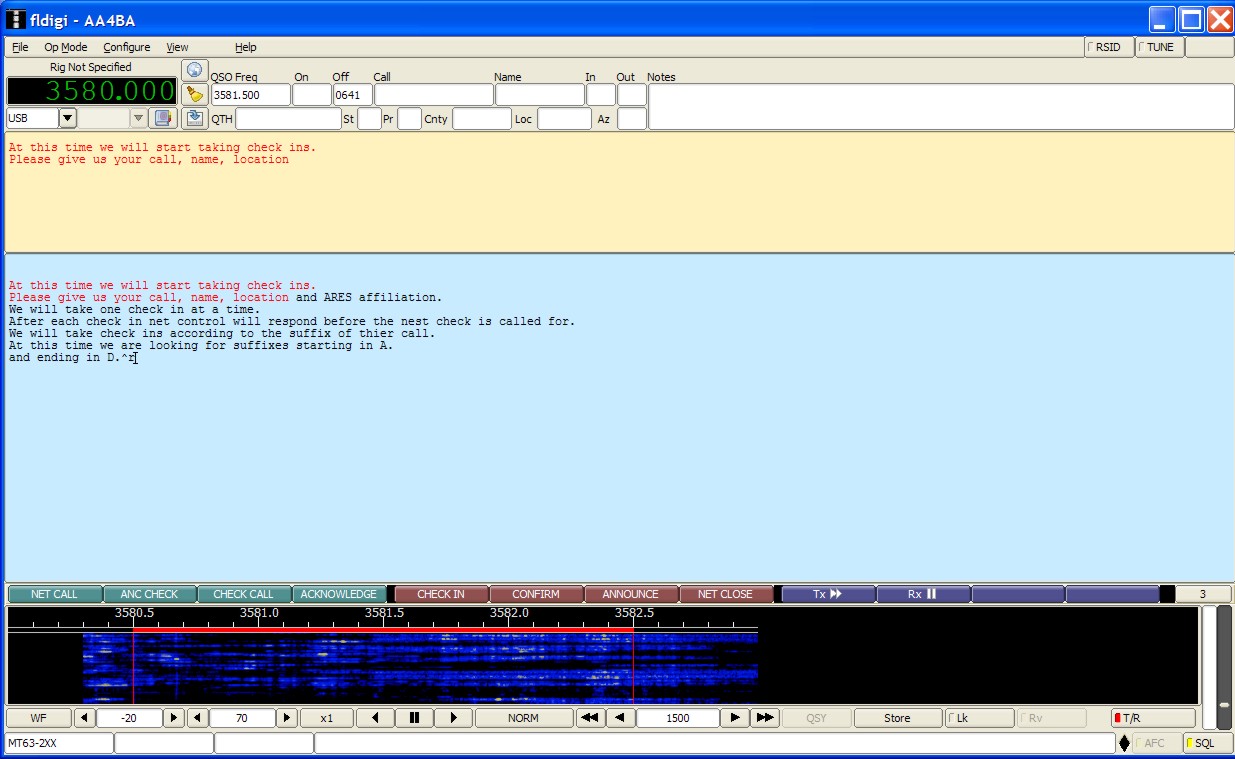Image resolution: width=1235 pixels, height=759 pixels.
Task: Run ANC CHECK macro
Action: [x=149, y=594]
